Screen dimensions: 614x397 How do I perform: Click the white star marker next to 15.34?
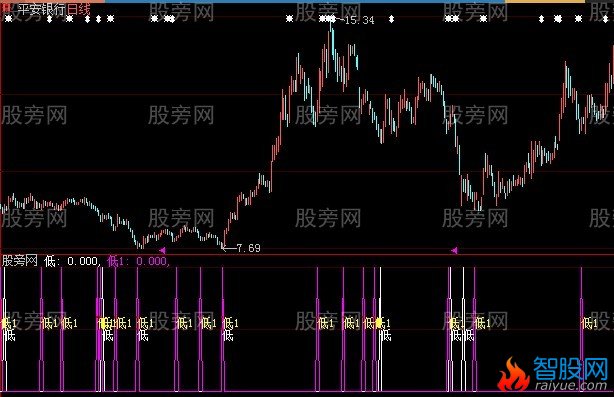pos(332,18)
